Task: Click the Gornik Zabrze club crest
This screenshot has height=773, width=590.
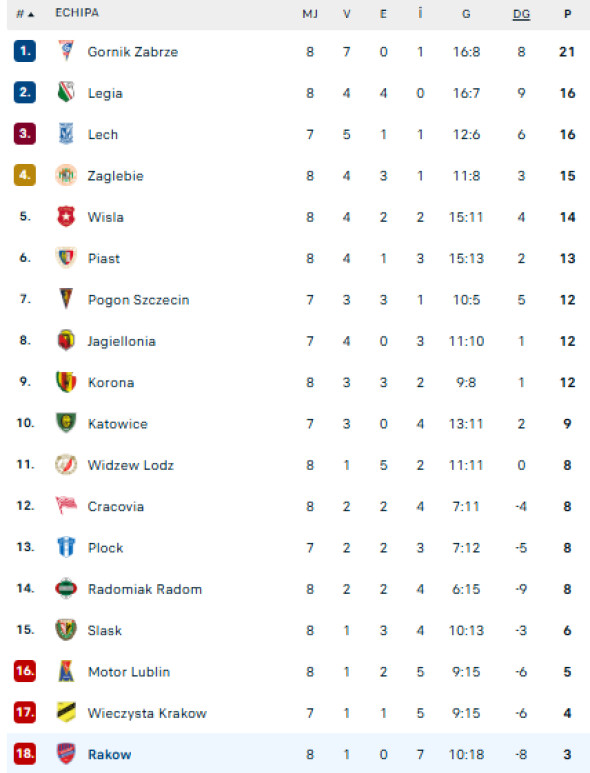Action: (x=66, y=51)
